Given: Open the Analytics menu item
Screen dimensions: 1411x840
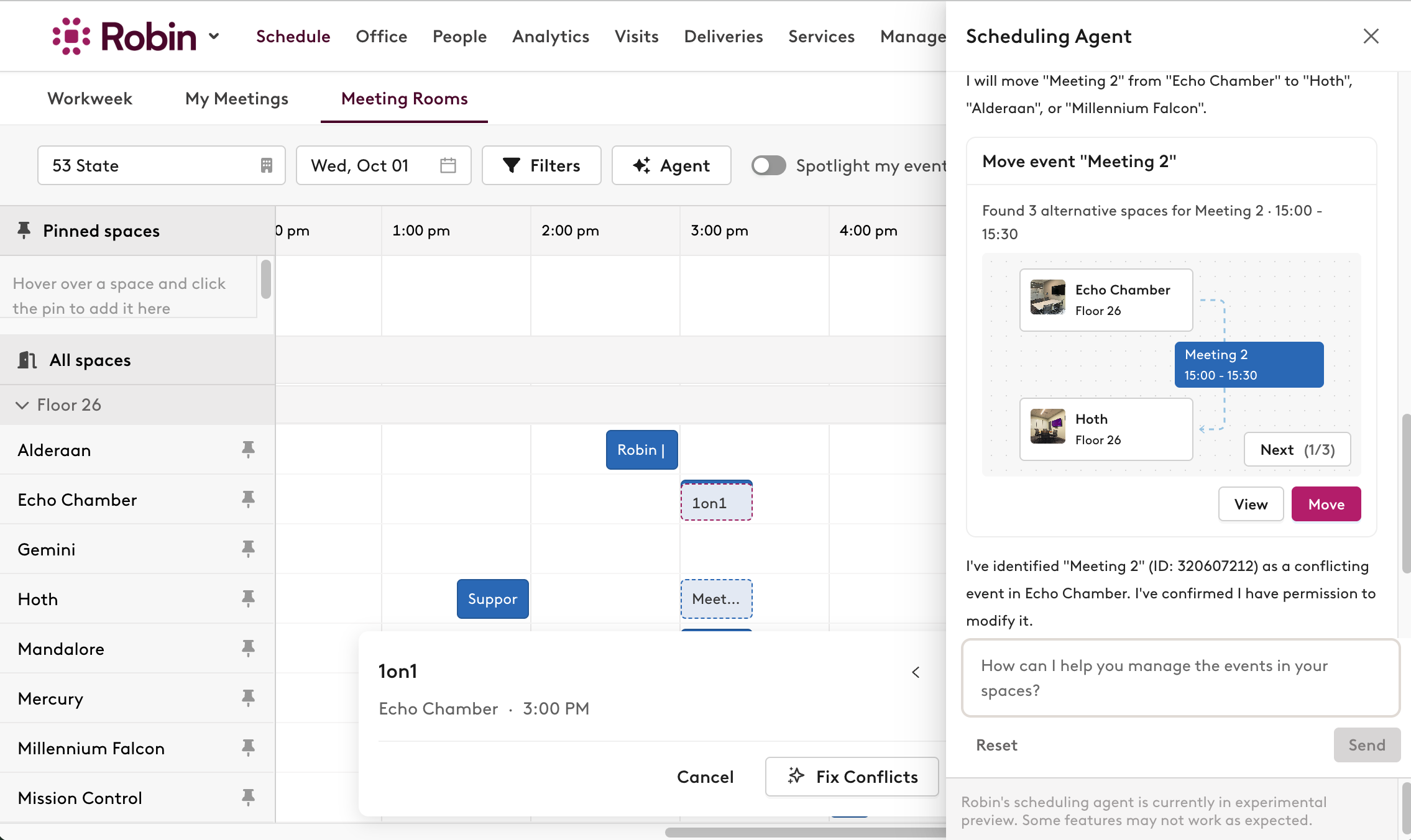Looking at the screenshot, I should pos(549,36).
